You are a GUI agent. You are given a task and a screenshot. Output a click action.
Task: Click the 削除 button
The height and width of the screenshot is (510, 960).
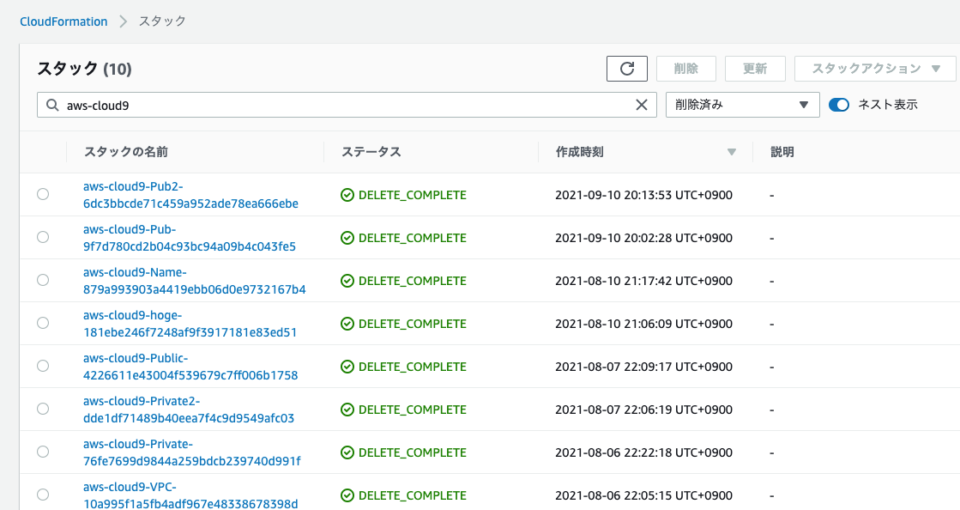click(686, 69)
